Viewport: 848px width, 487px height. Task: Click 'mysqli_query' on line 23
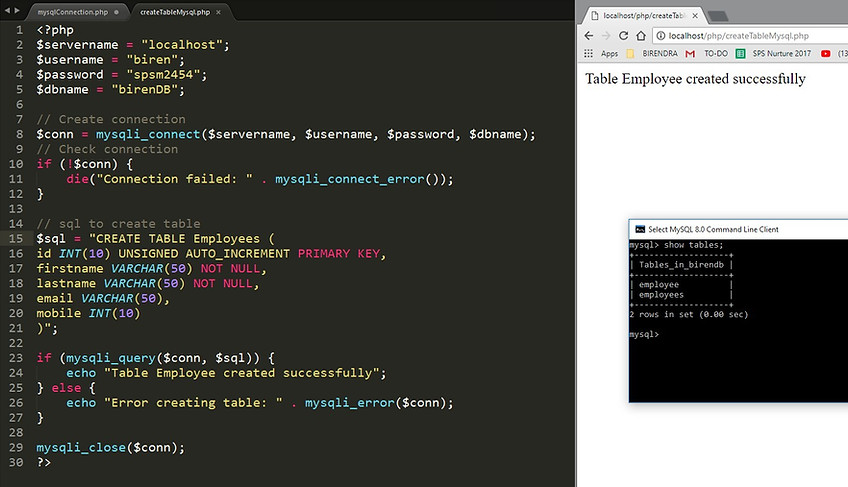click(111, 358)
